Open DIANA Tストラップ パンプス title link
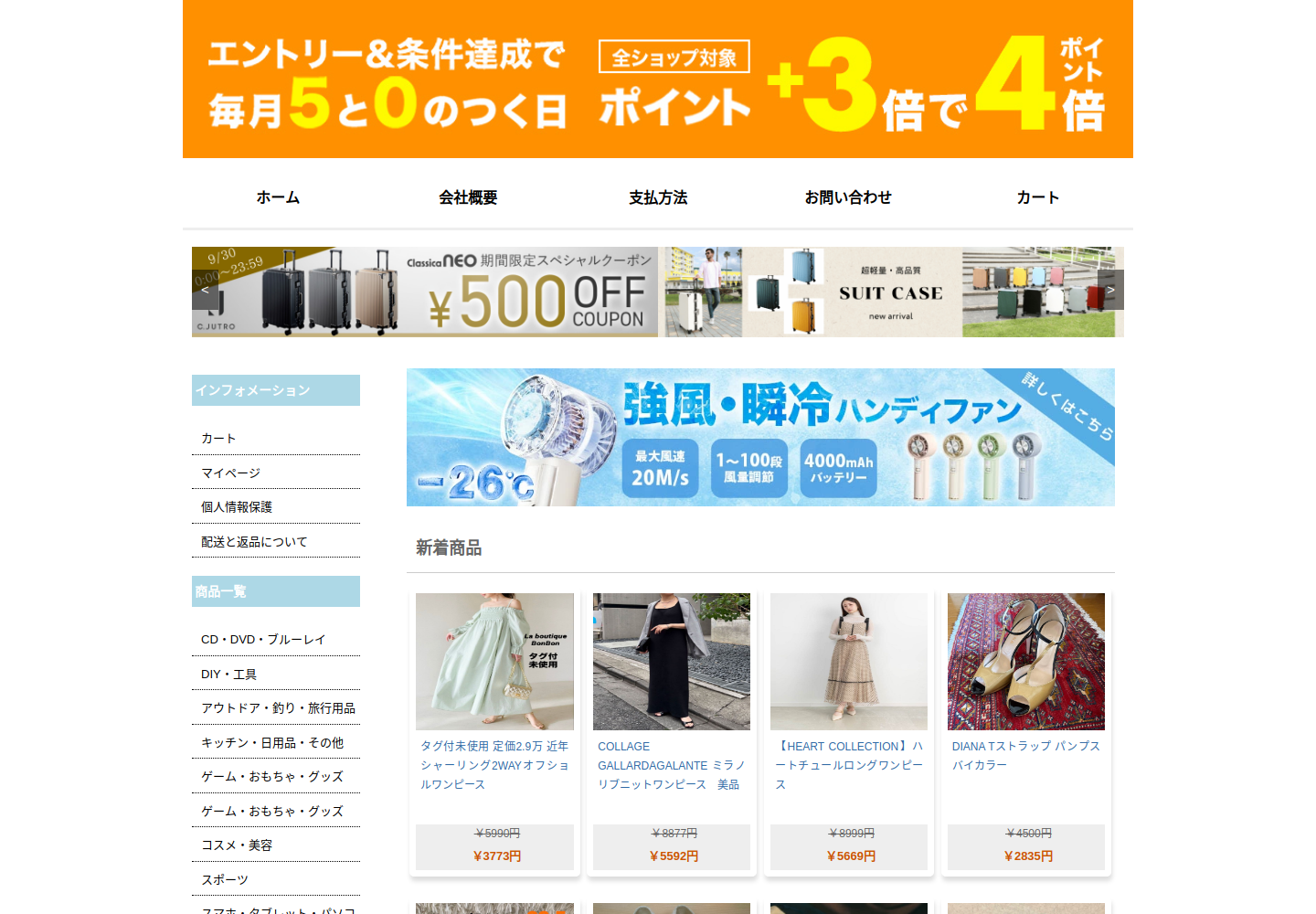 (x=1026, y=756)
